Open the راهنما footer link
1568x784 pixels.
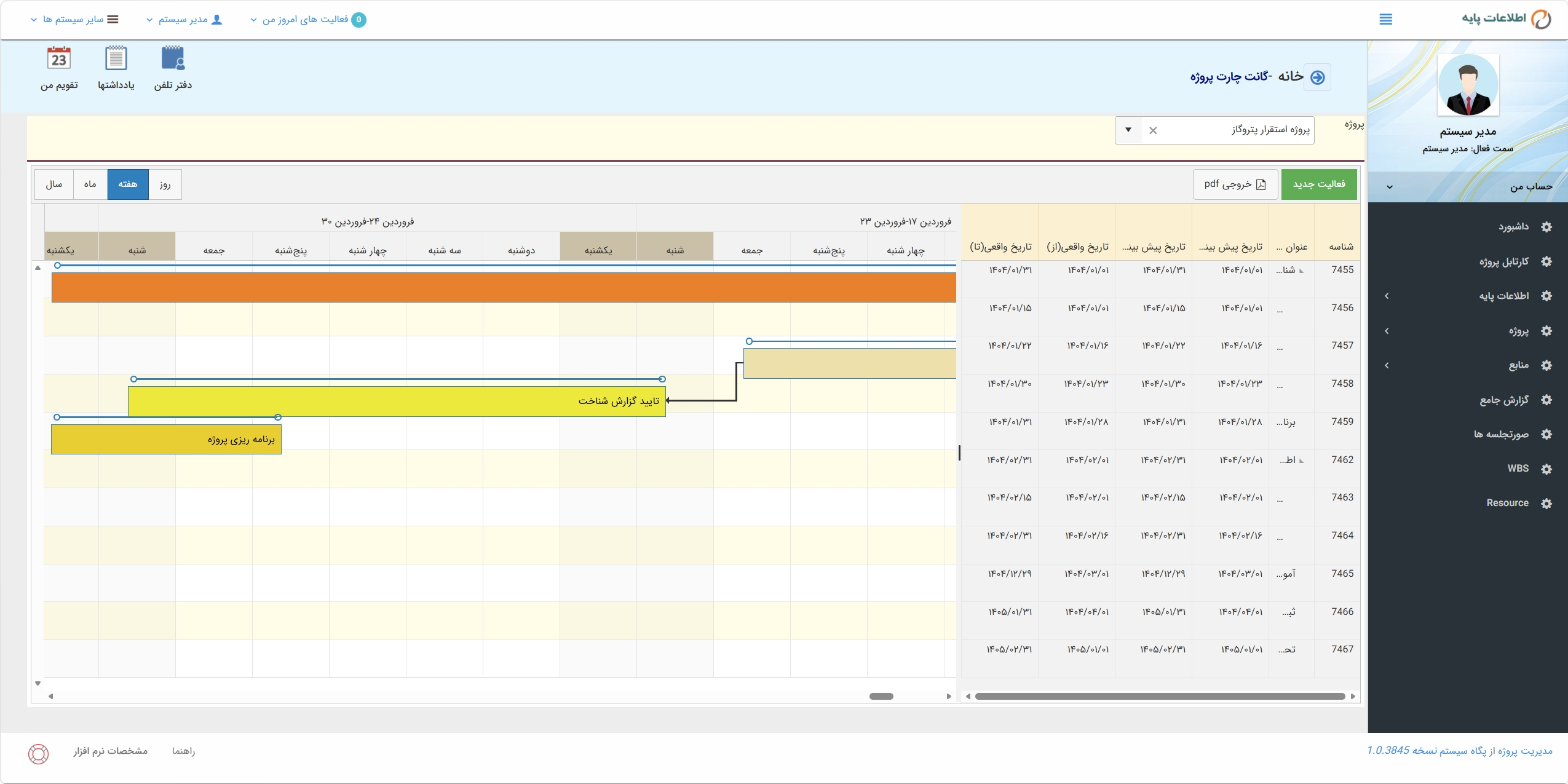(x=183, y=751)
